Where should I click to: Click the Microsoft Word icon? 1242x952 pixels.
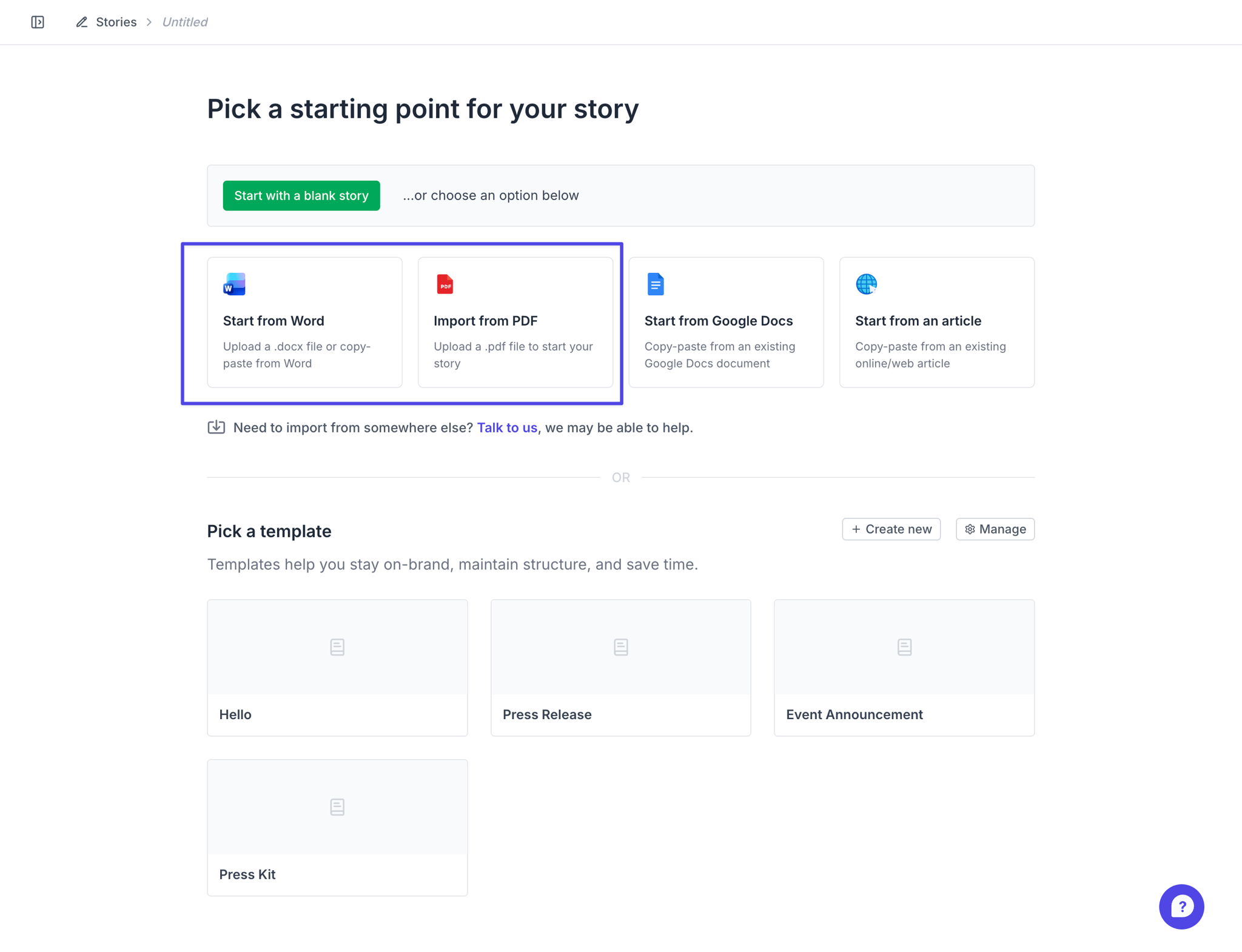click(234, 284)
